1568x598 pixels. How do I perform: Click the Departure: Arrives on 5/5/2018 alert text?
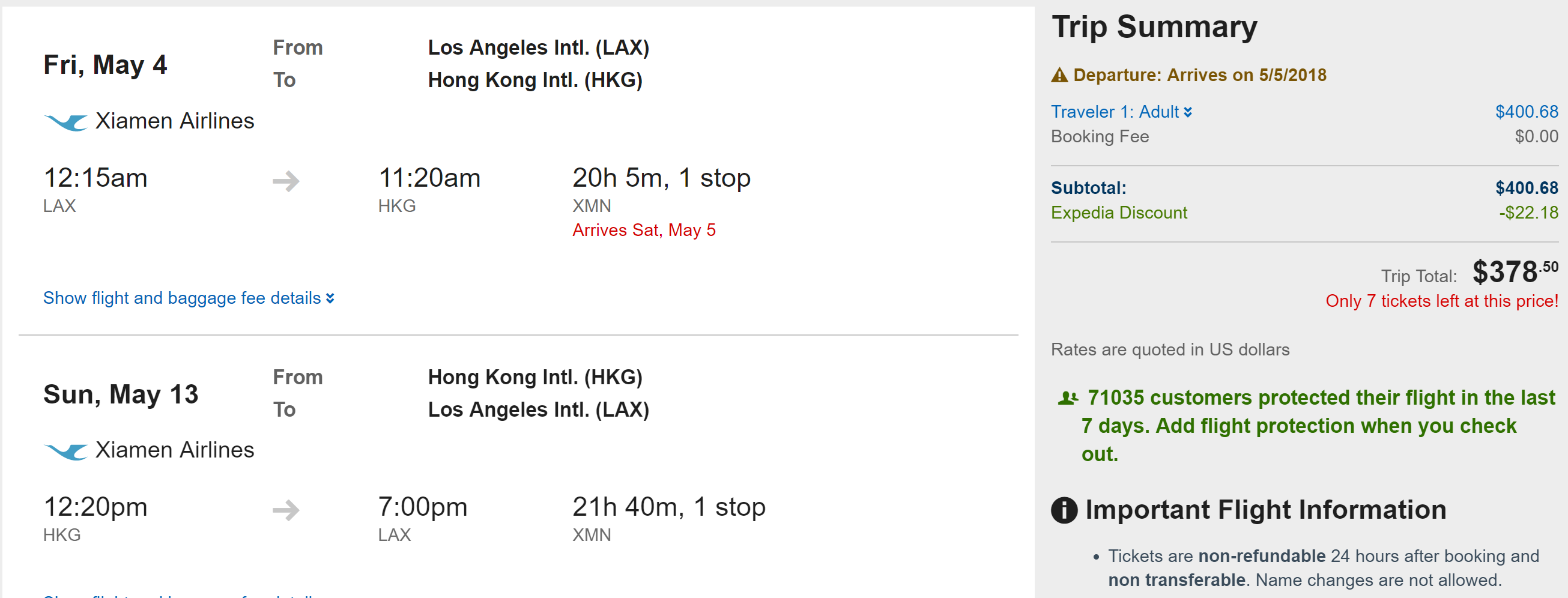click(1199, 76)
